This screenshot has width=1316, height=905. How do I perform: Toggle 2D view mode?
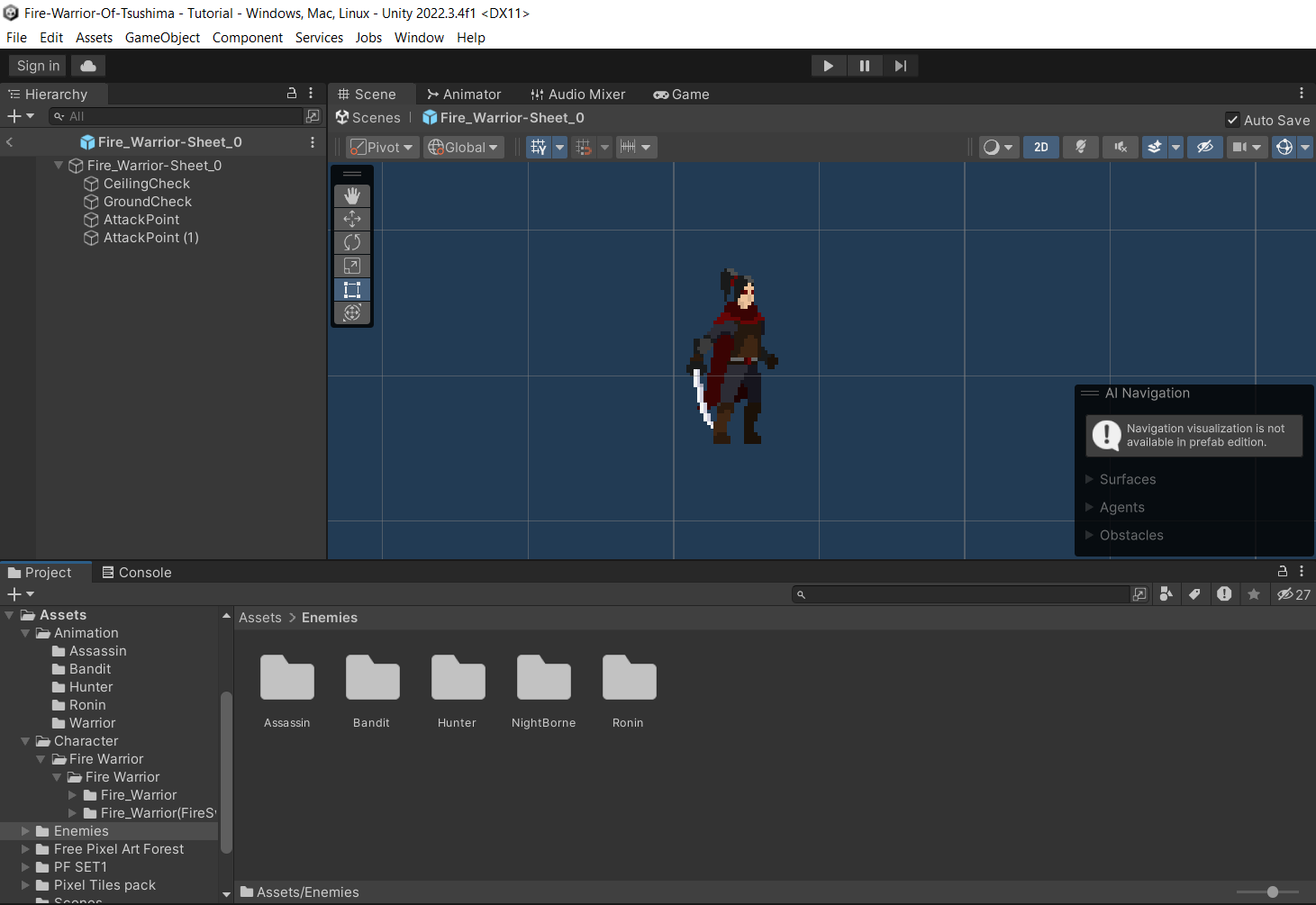[x=1041, y=147]
